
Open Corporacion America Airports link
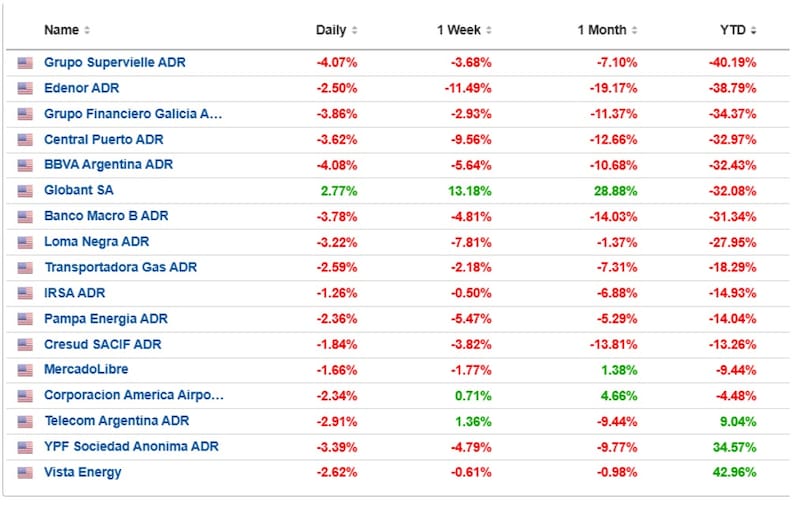tap(134, 395)
